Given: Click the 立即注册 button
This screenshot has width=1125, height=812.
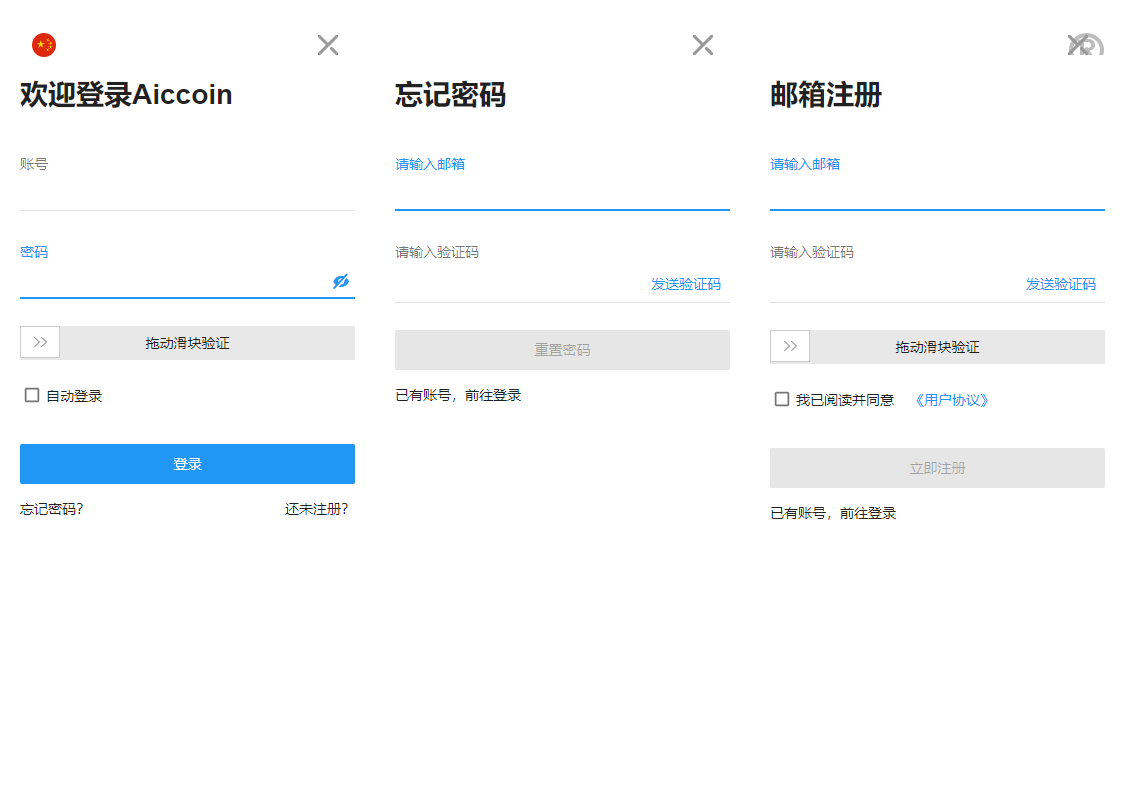Looking at the screenshot, I should [937, 468].
